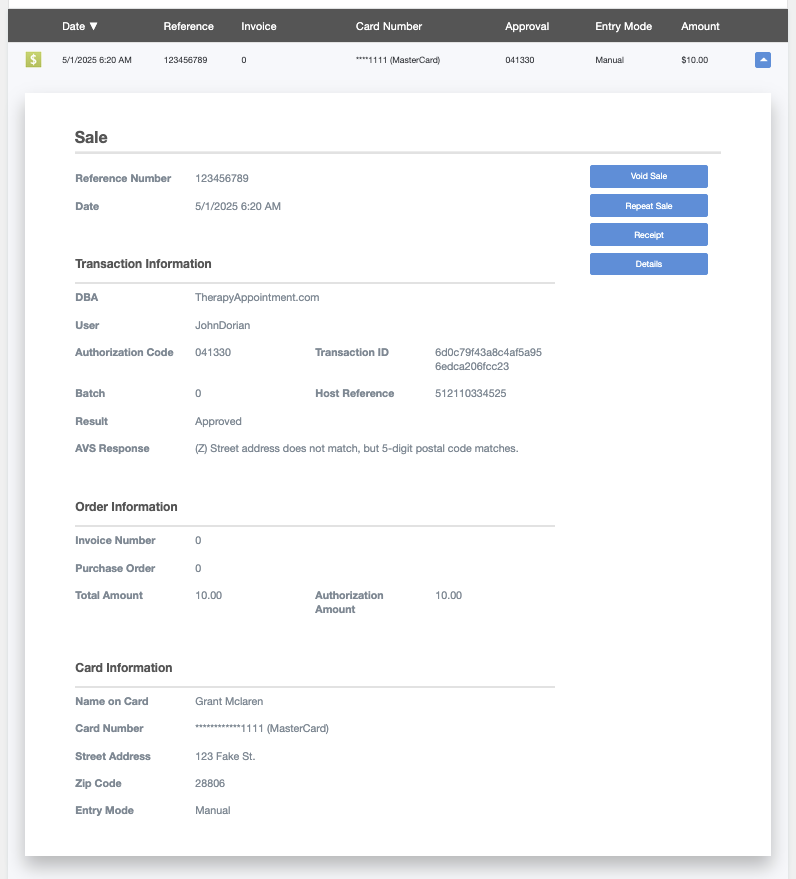Click the Card Information heading

(123, 668)
